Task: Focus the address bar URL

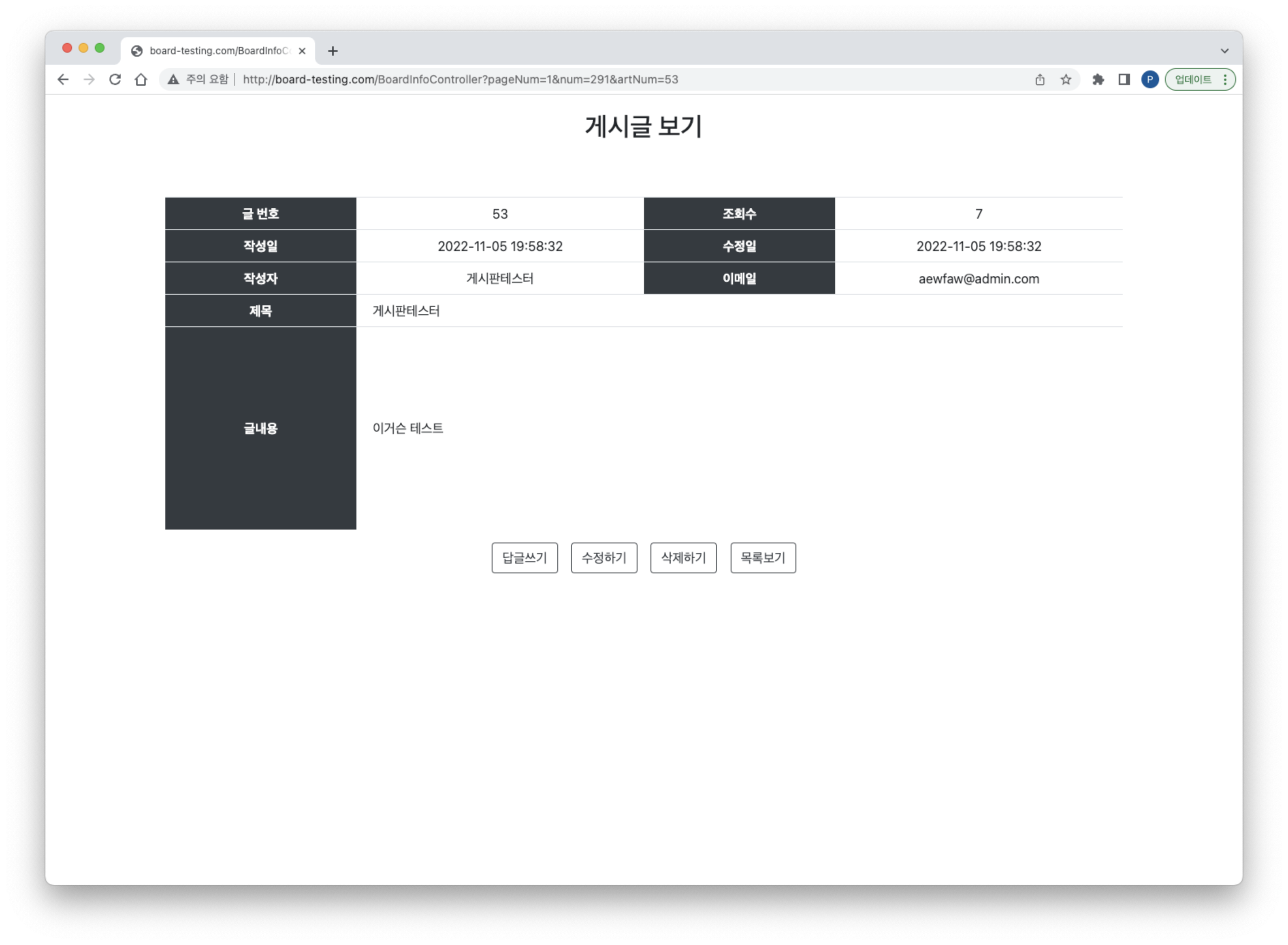Action: click(x=461, y=79)
